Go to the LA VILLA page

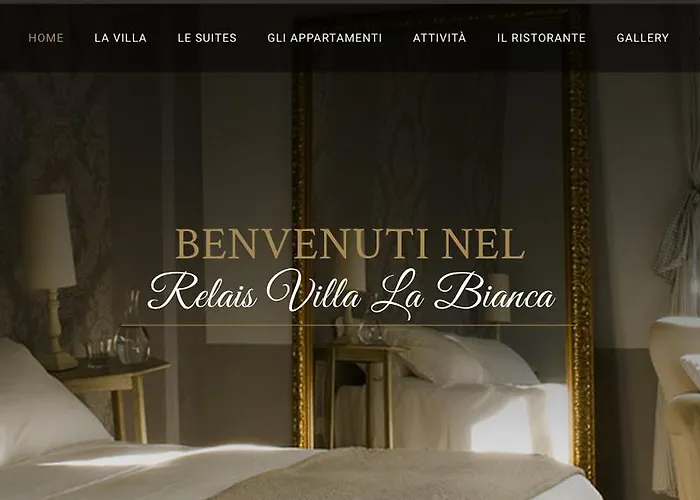tap(121, 38)
